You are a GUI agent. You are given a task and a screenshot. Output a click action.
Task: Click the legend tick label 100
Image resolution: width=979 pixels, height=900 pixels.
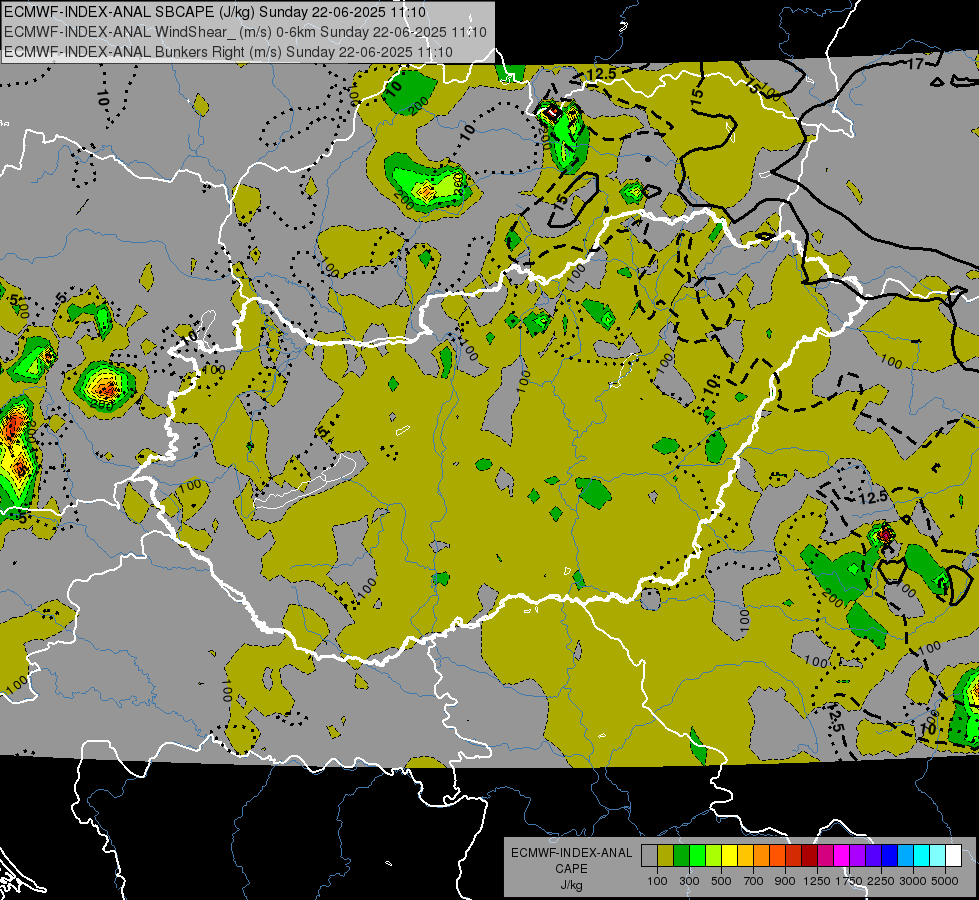pos(657,881)
